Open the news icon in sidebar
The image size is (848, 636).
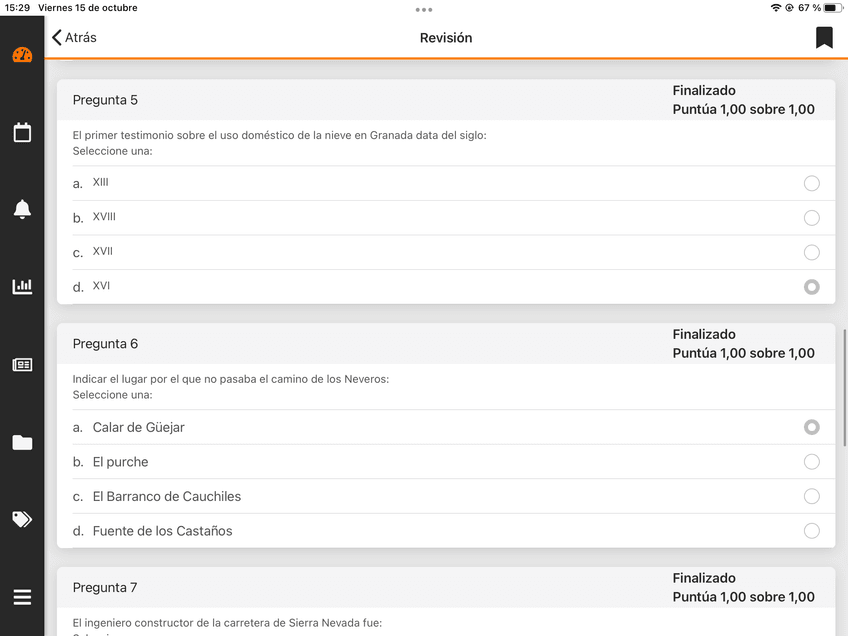click(x=22, y=365)
